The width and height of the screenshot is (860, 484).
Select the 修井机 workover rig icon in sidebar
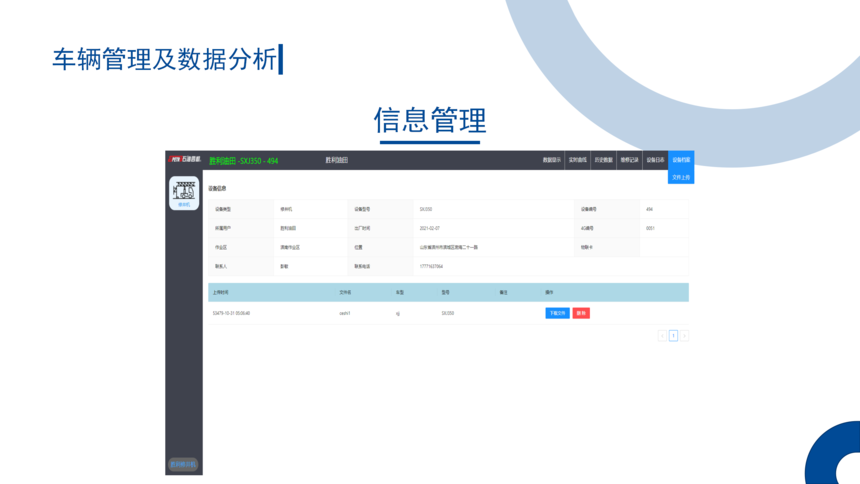(184, 193)
